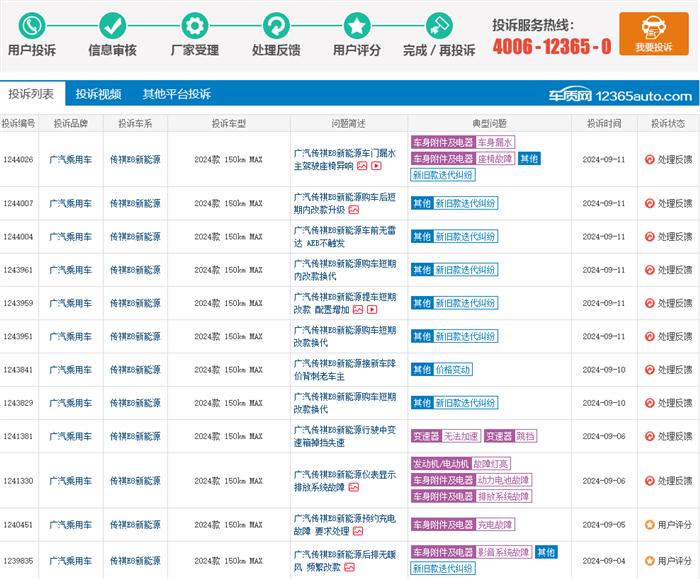Click hotline number 4006-12365-0
Viewport: 700px width, 579px height.
[x=552, y=46]
